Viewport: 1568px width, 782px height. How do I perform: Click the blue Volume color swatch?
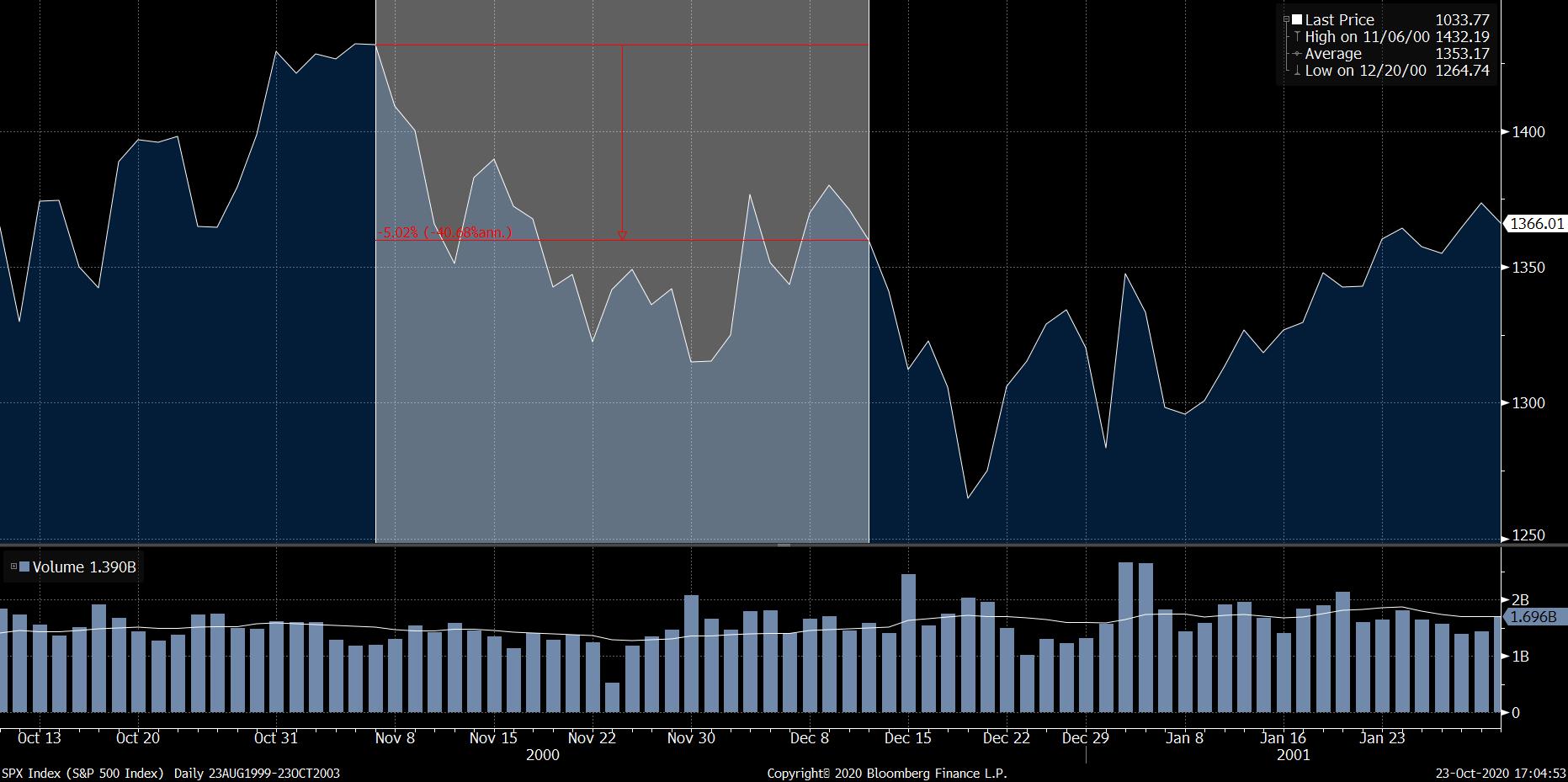tap(24, 567)
